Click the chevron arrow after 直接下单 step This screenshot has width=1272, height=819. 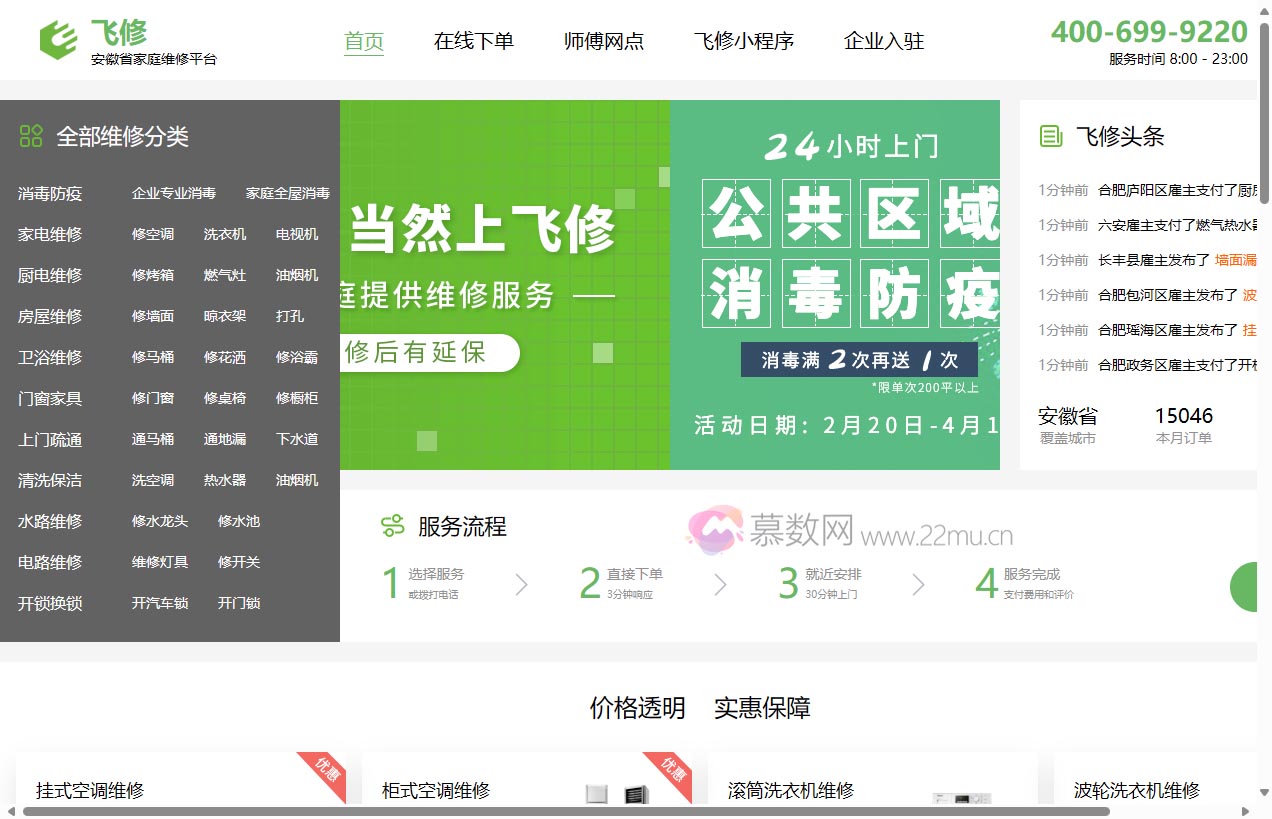click(x=720, y=585)
